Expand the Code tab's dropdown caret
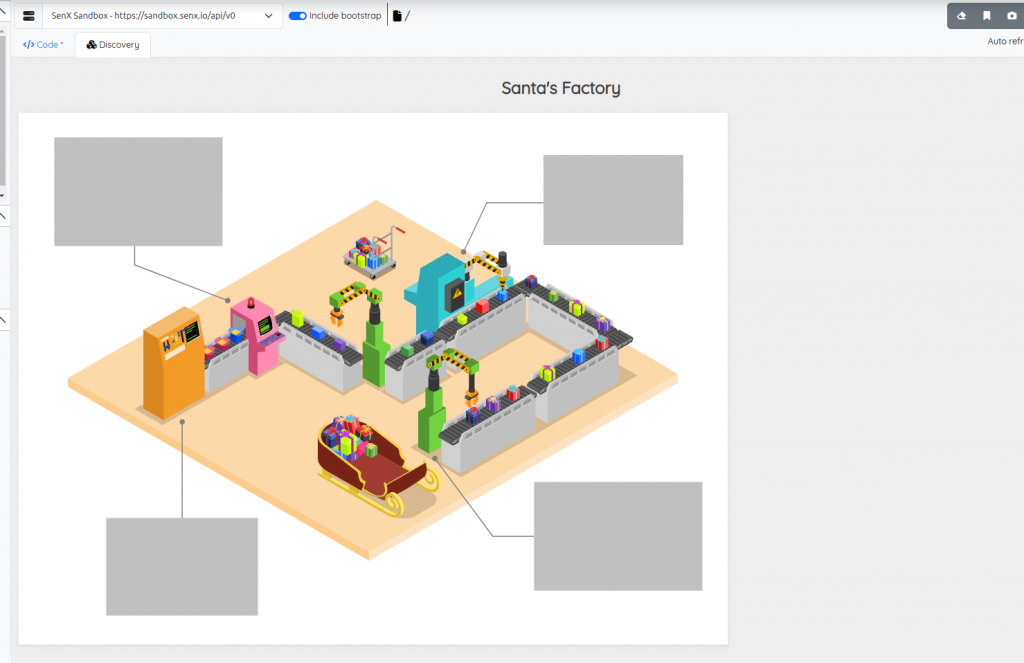 [x=60, y=44]
